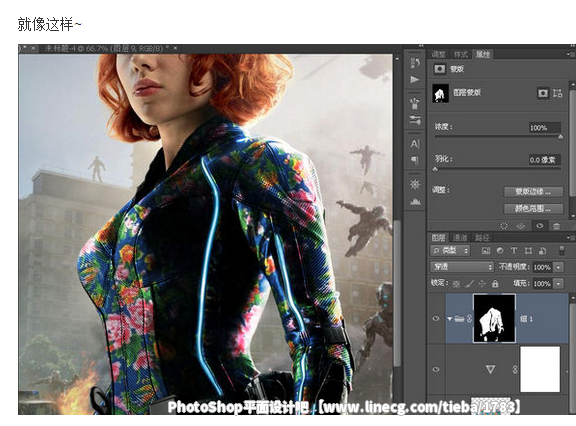
Task: Open the Histogram panel icon
Action: coord(415,201)
